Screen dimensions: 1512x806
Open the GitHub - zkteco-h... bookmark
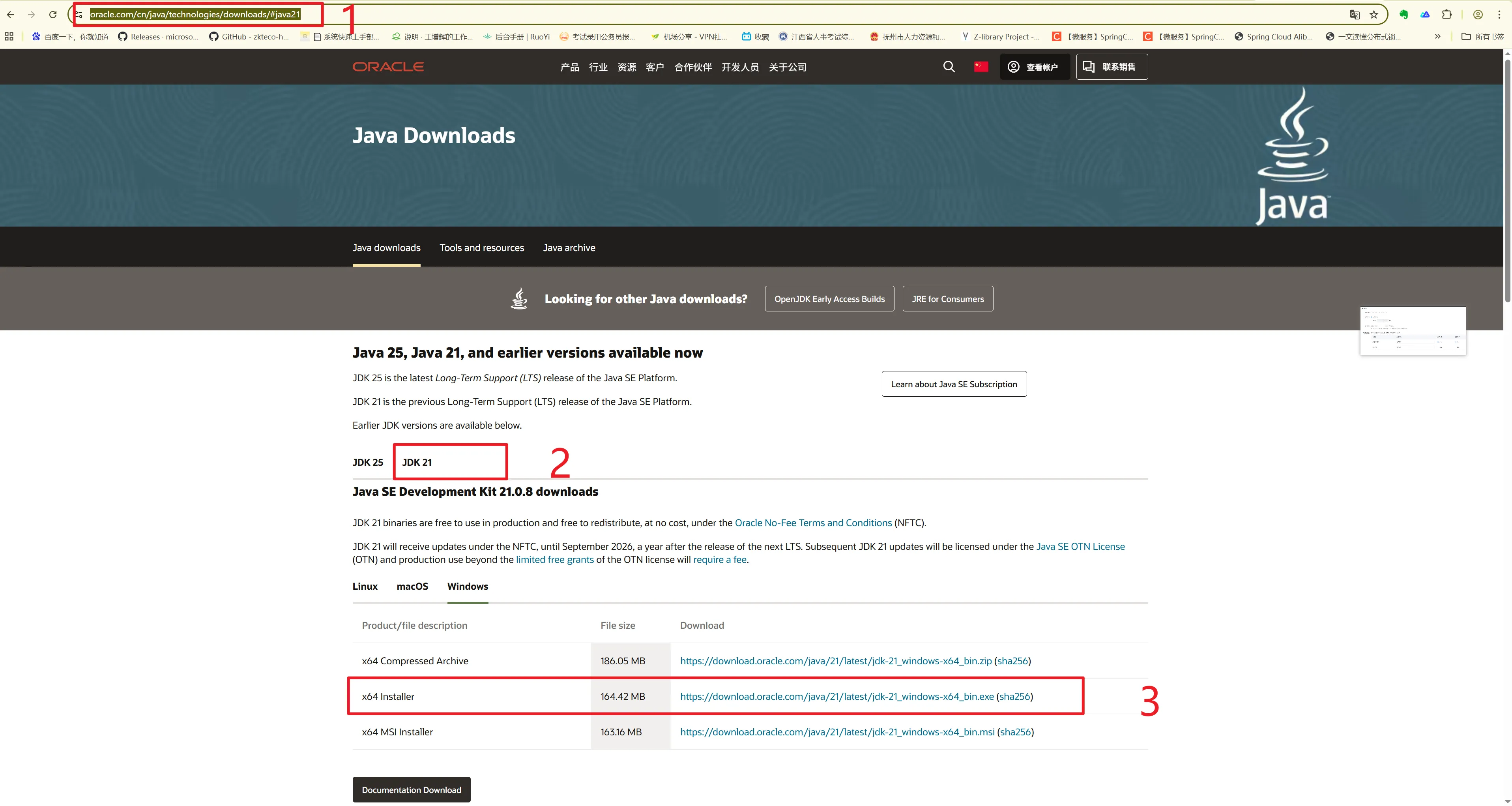pyautogui.click(x=249, y=36)
